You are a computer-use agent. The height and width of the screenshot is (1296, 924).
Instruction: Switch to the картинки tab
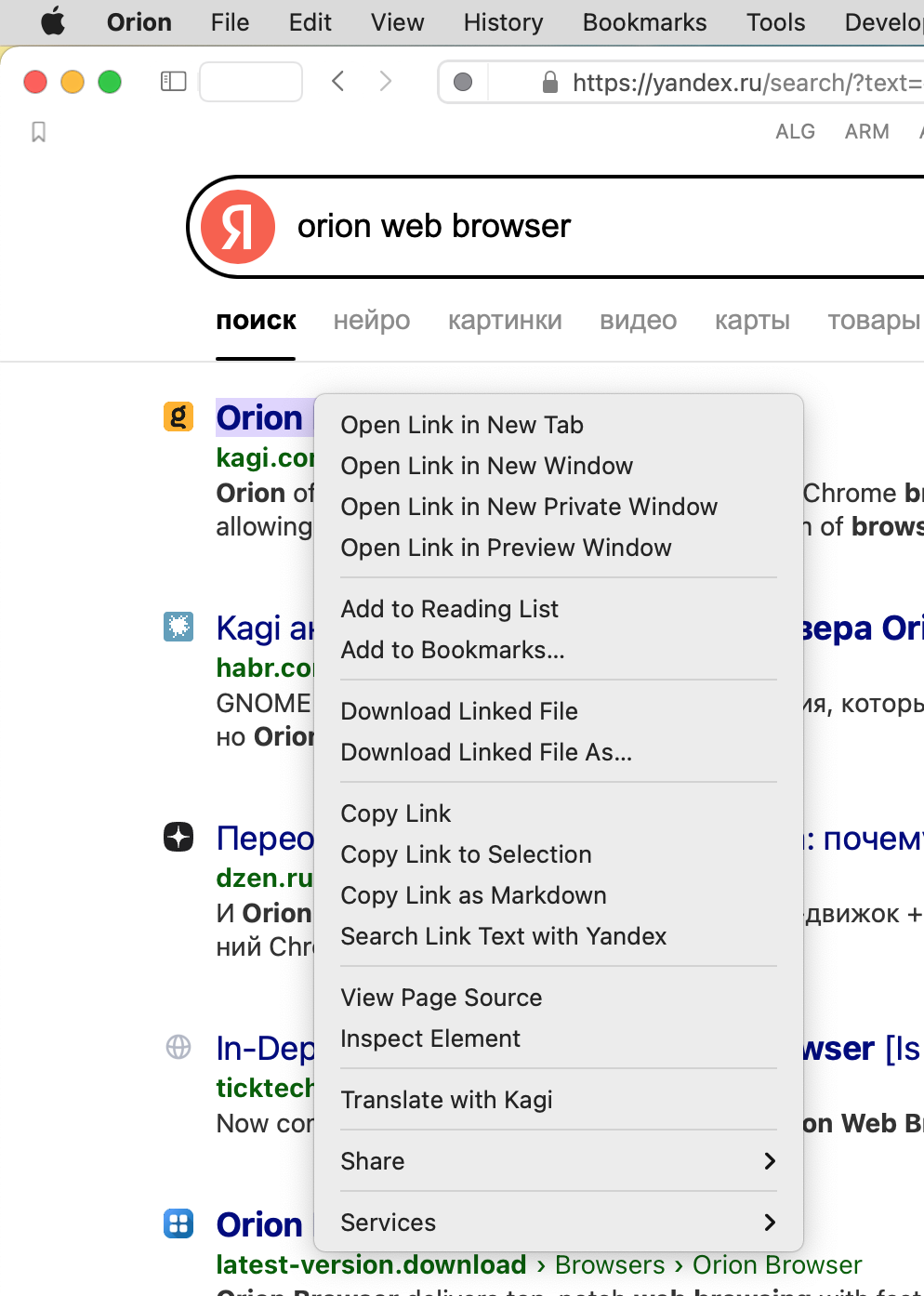coord(505,321)
